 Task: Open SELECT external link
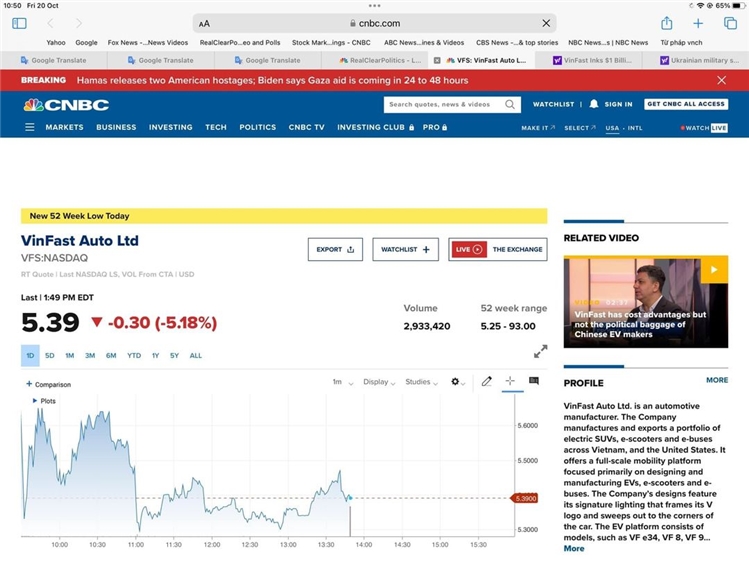pyautogui.click(x=580, y=128)
